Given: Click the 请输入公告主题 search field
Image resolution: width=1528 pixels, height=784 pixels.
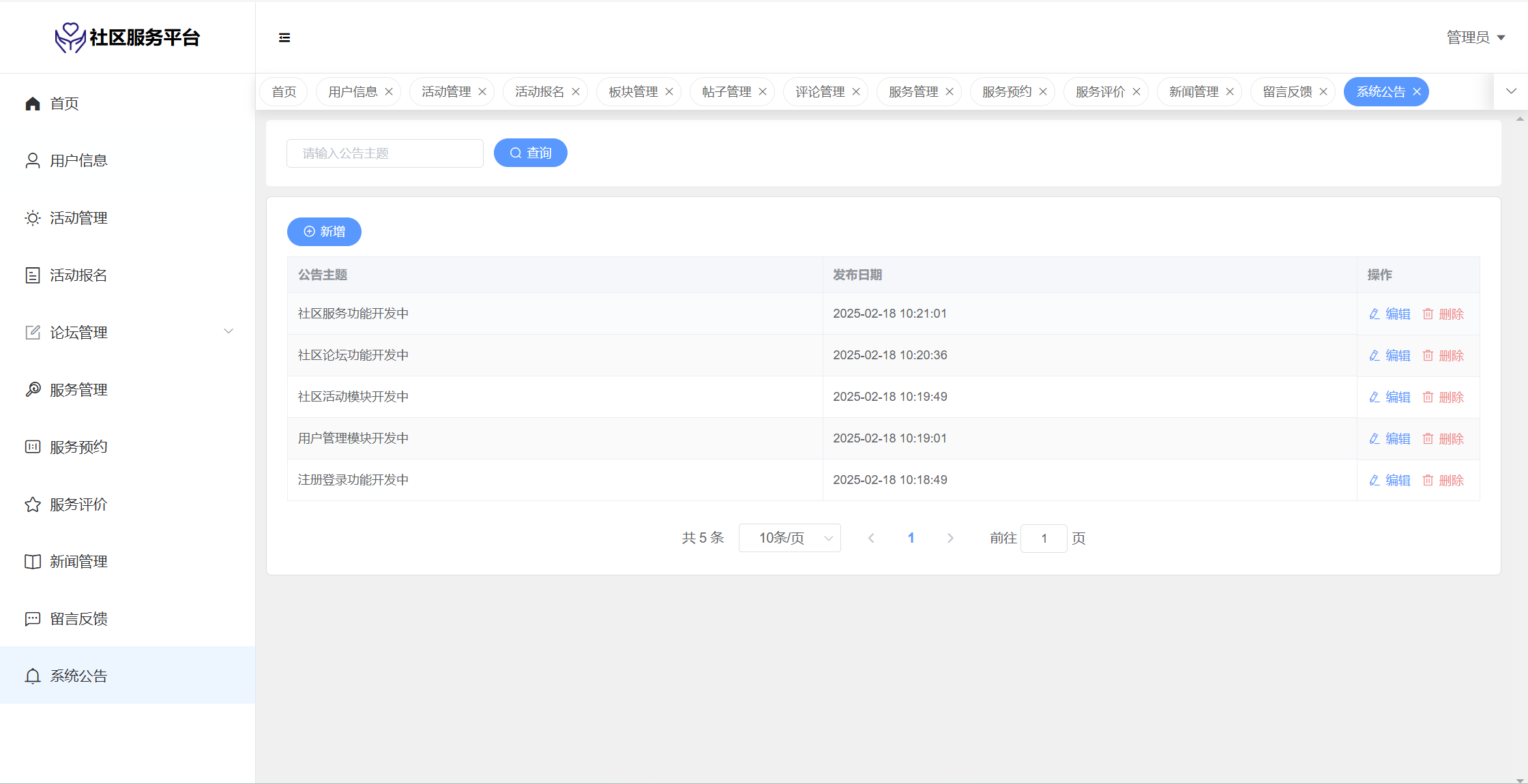Looking at the screenshot, I should [385, 153].
